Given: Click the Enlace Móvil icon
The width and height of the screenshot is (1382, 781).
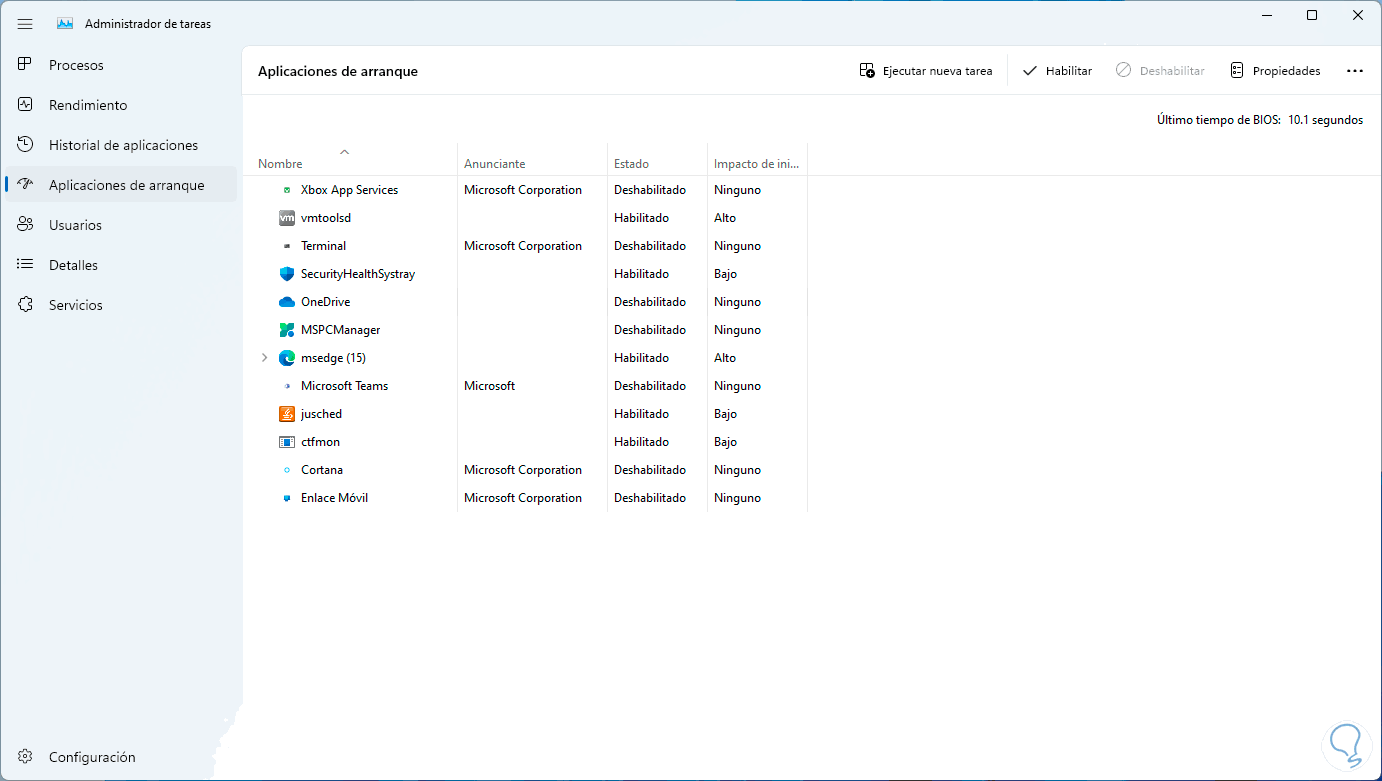Looking at the screenshot, I should pyautogui.click(x=287, y=498).
